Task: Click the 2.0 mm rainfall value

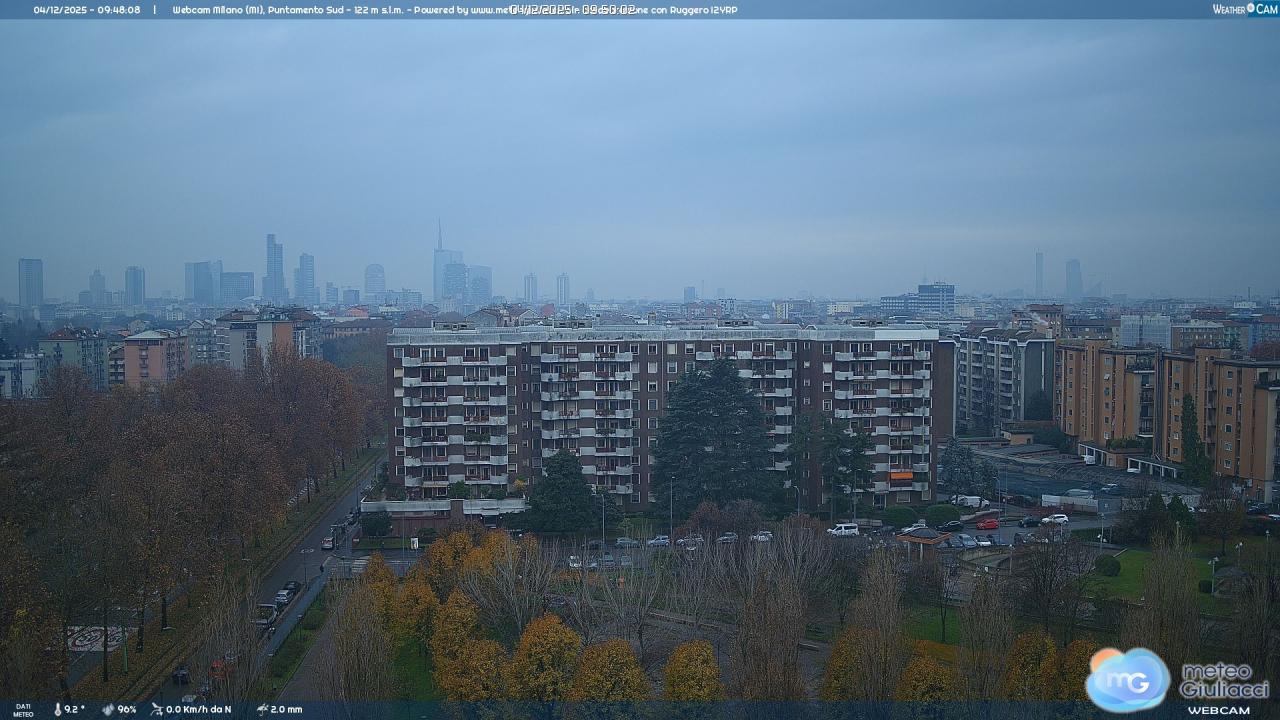Action: pyautogui.click(x=286, y=709)
